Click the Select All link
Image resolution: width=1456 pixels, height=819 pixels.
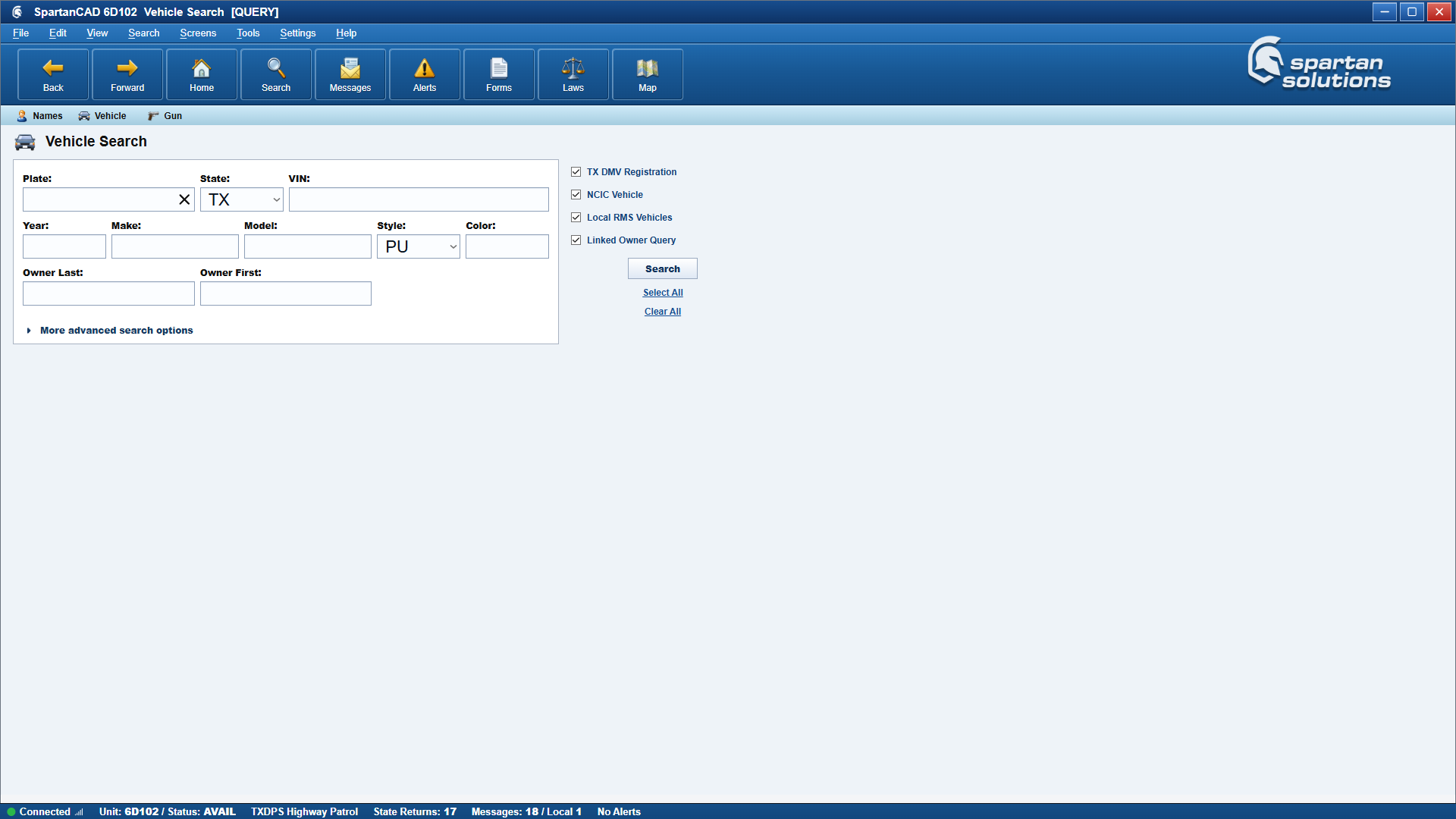click(663, 293)
